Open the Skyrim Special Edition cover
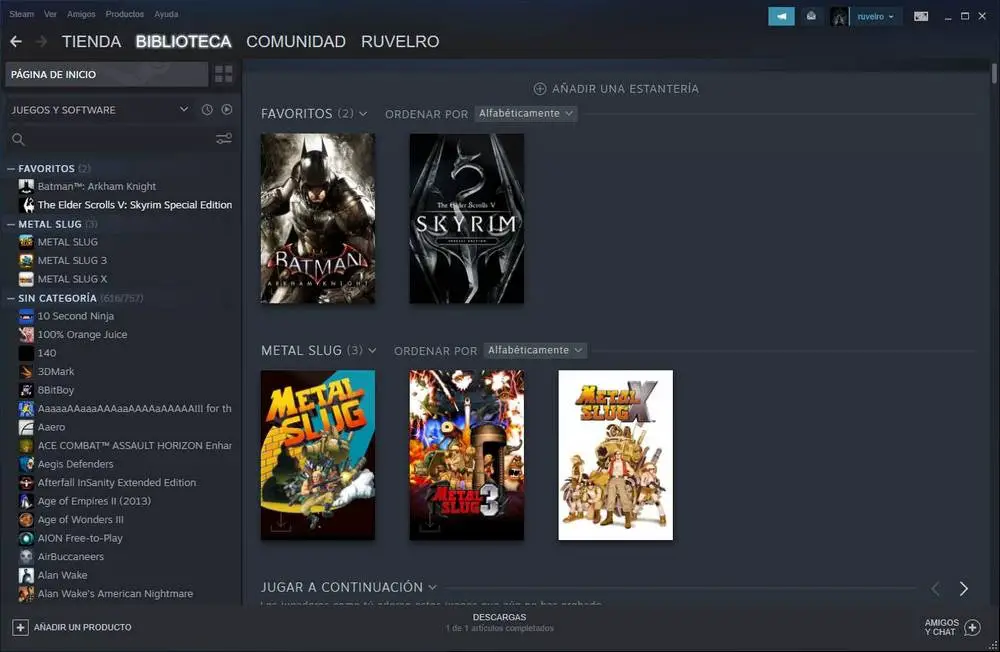The width and height of the screenshot is (1000, 652). pos(467,218)
